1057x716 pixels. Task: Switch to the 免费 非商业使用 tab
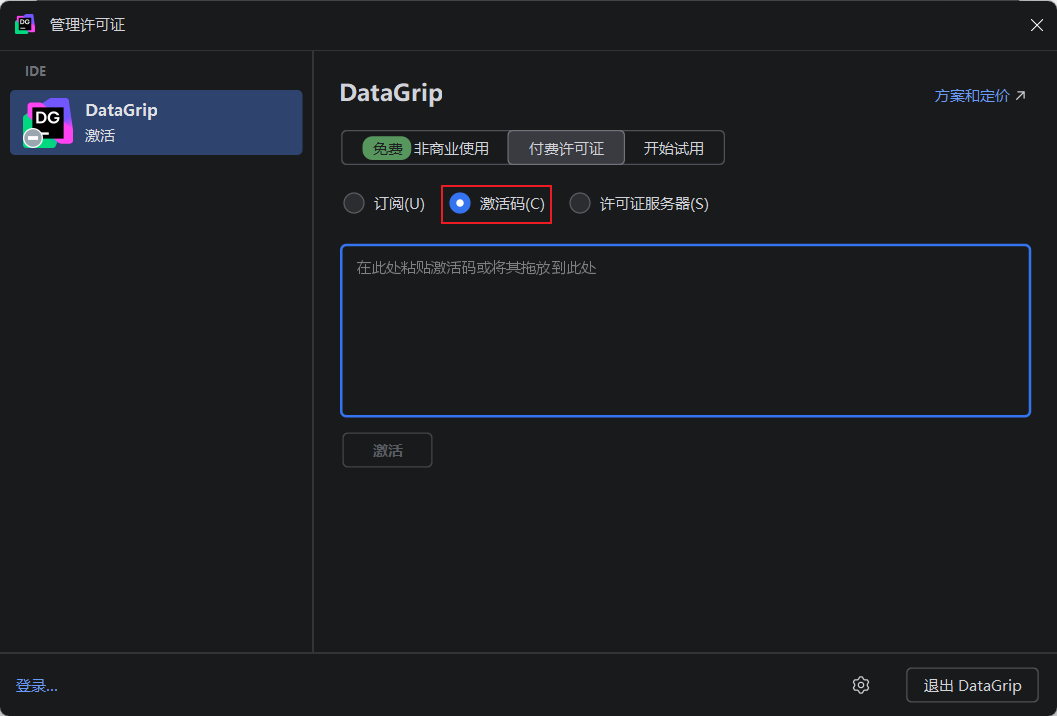[425, 148]
